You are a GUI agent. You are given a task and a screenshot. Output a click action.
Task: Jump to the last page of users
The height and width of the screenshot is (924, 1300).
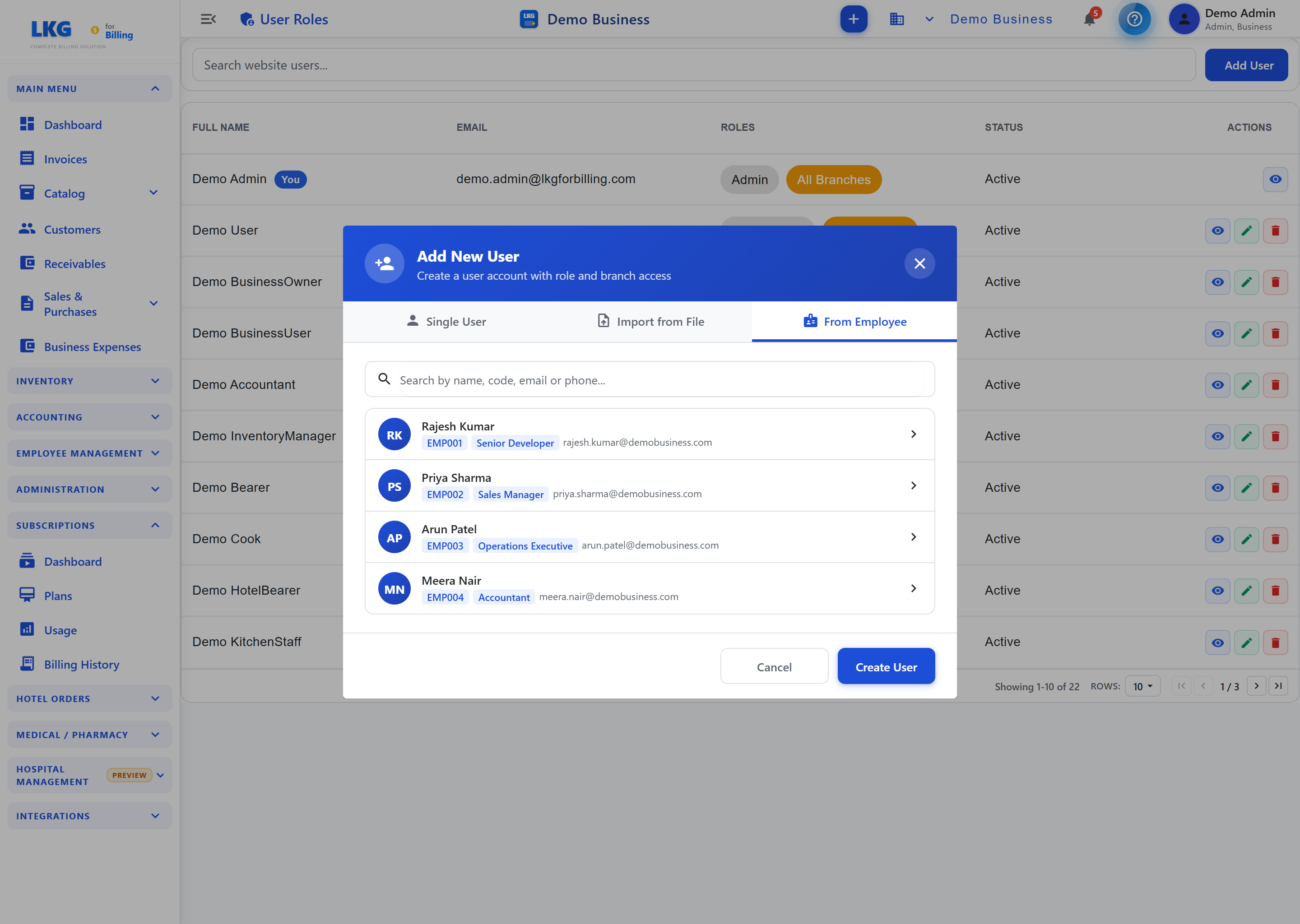pyautogui.click(x=1278, y=686)
